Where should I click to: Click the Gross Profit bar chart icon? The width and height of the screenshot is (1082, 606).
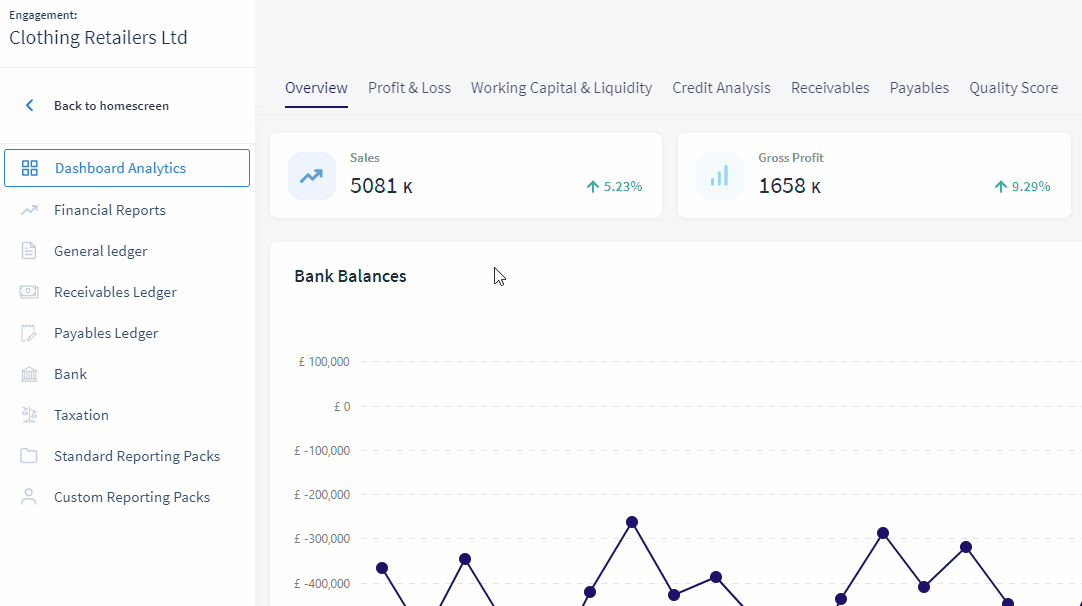[720, 176]
